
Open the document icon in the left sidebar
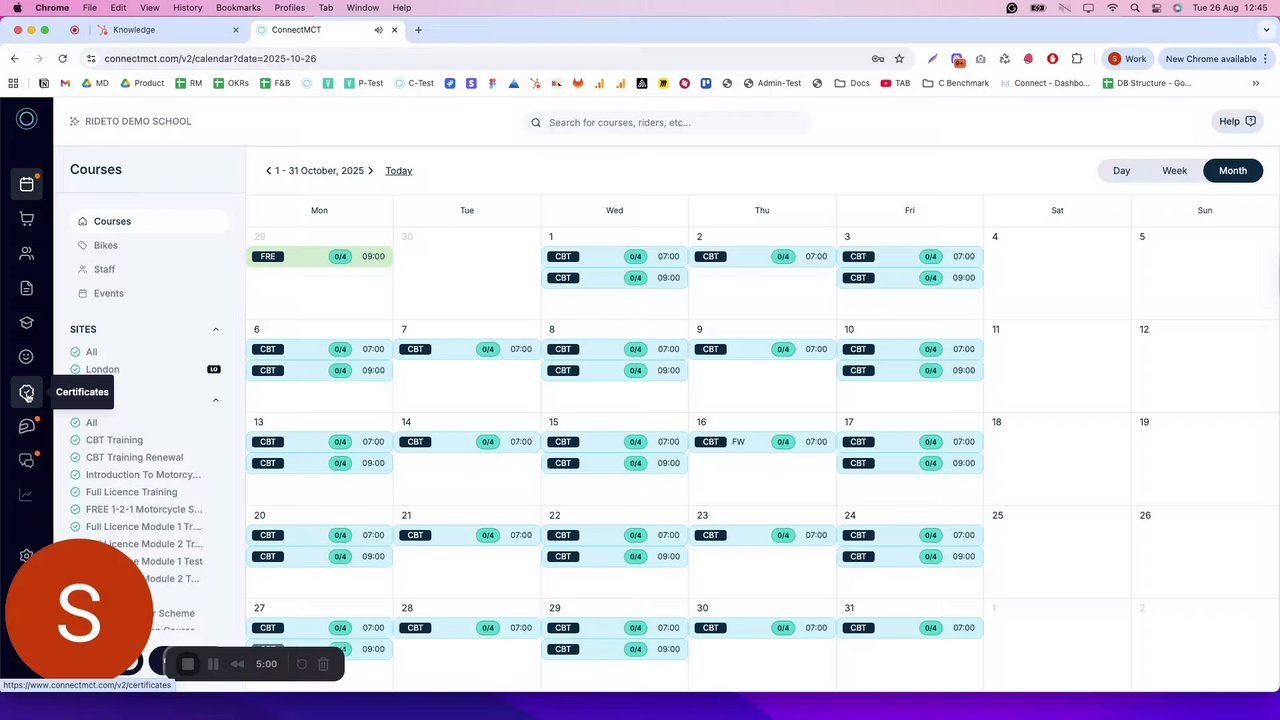pos(27,288)
